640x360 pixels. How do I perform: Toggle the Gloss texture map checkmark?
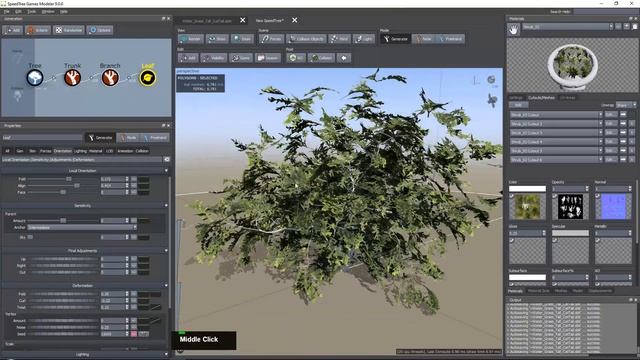pos(511,241)
